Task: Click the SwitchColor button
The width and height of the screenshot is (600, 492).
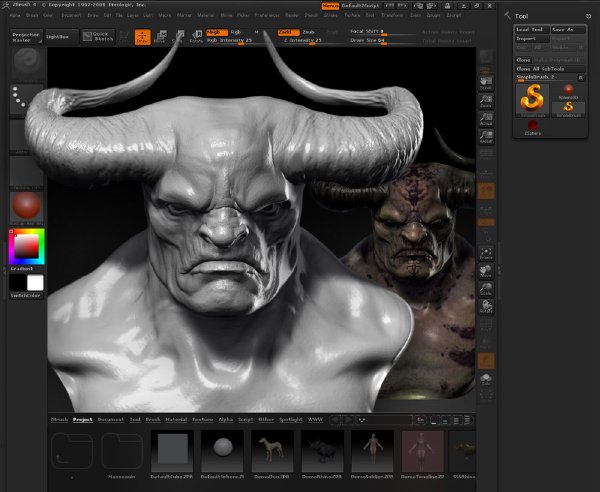Action: pyautogui.click(x=26, y=295)
